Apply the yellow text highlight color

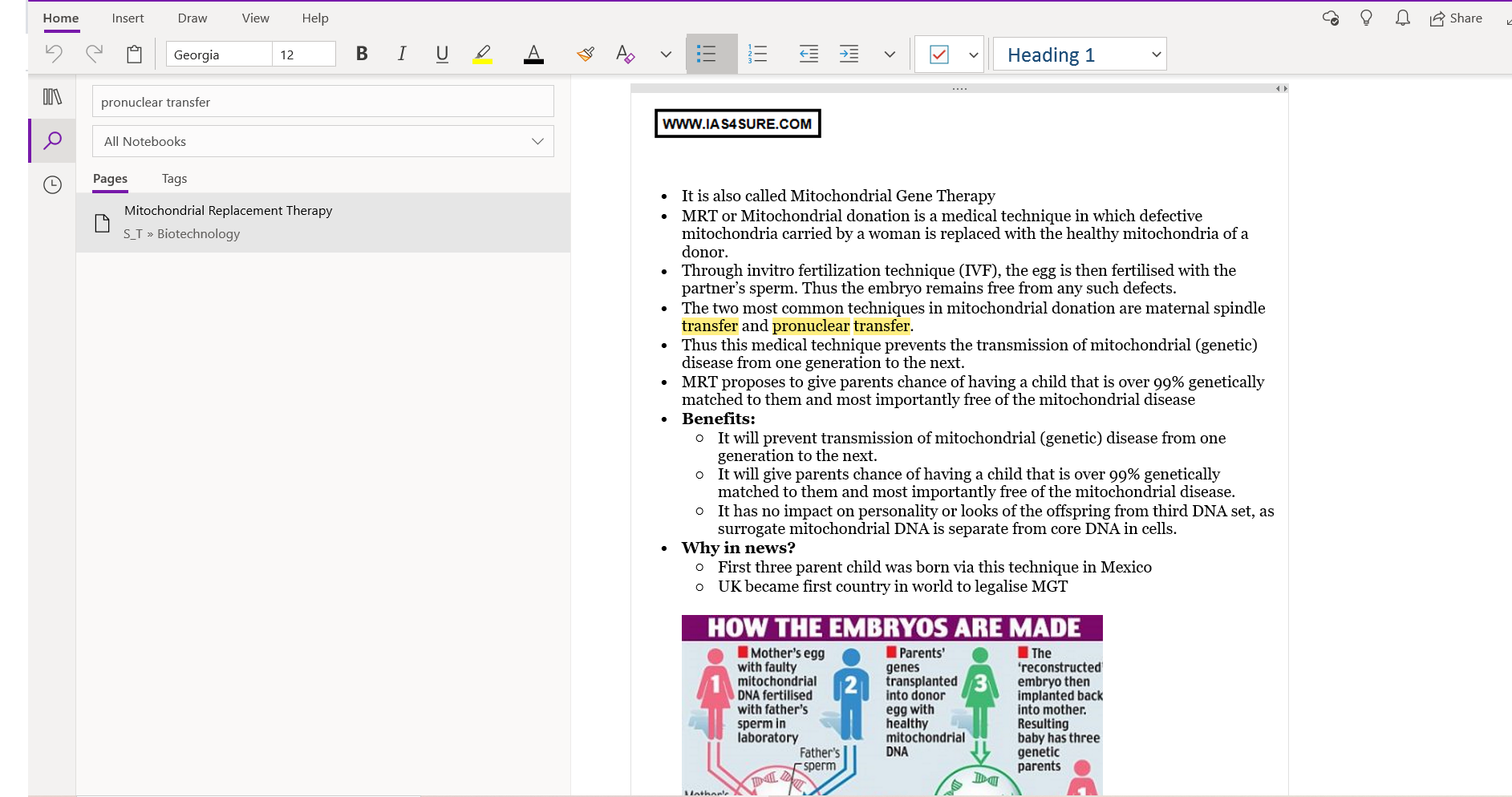tap(482, 54)
